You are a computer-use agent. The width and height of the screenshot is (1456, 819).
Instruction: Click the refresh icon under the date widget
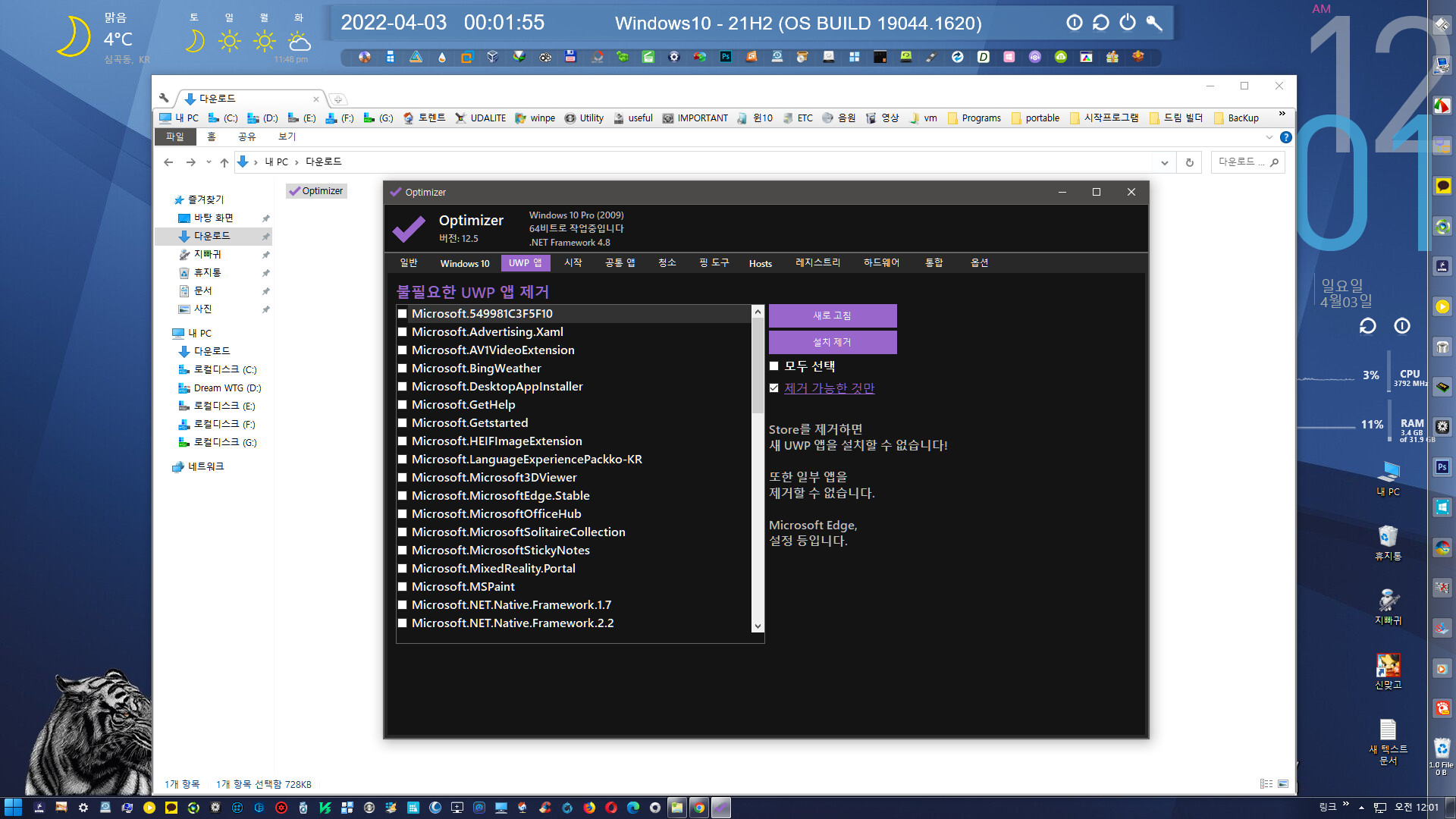point(1367,326)
